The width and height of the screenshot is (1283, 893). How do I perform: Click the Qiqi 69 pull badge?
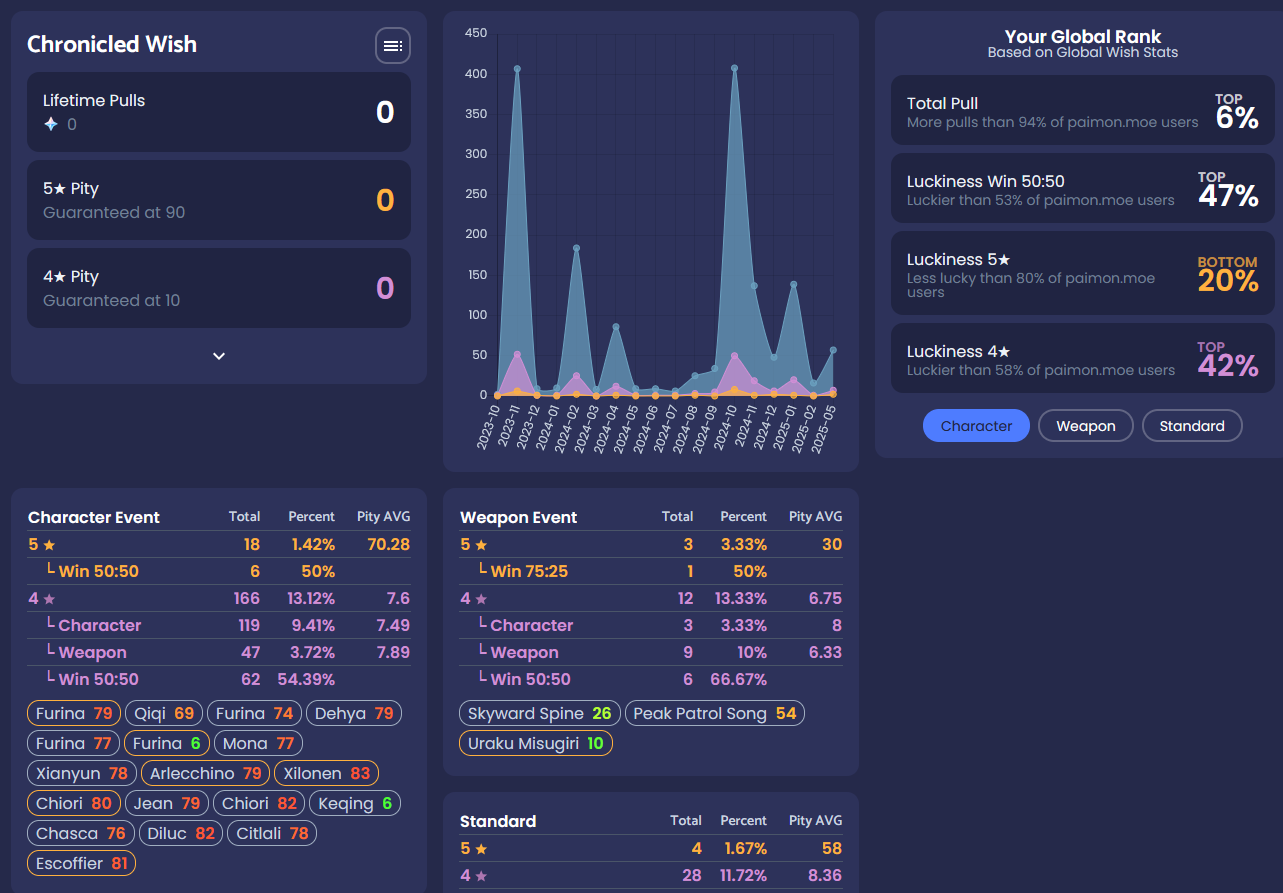[164, 714]
